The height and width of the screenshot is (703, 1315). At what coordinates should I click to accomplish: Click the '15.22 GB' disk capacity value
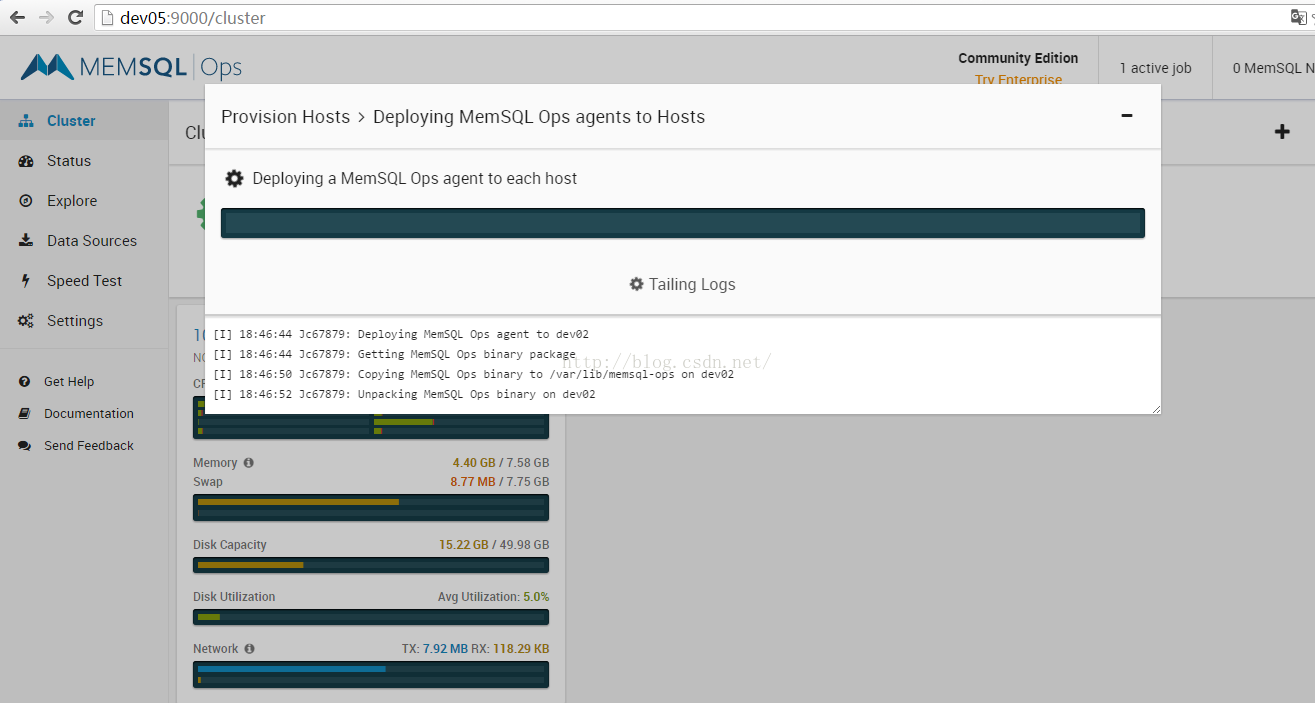464,545
